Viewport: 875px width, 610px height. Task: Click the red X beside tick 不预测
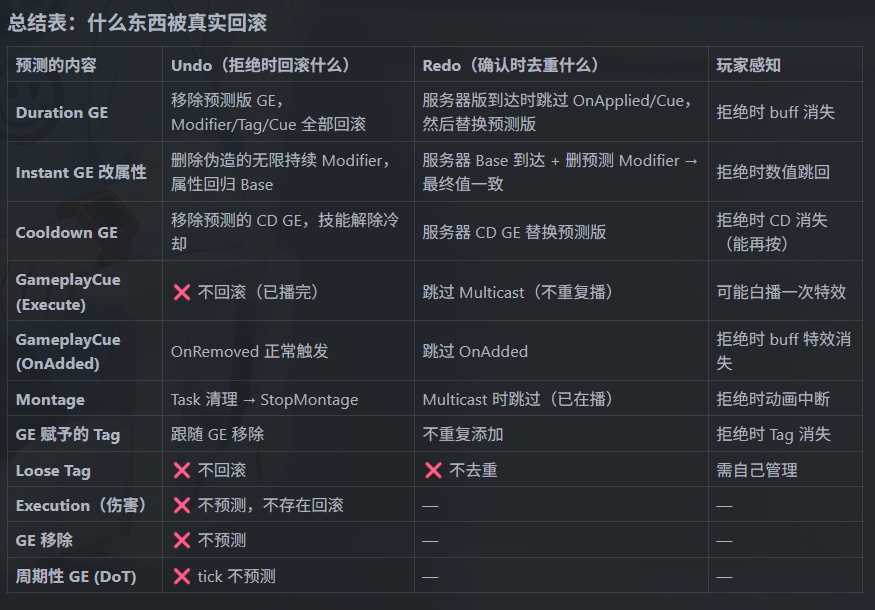click(182, 576)
